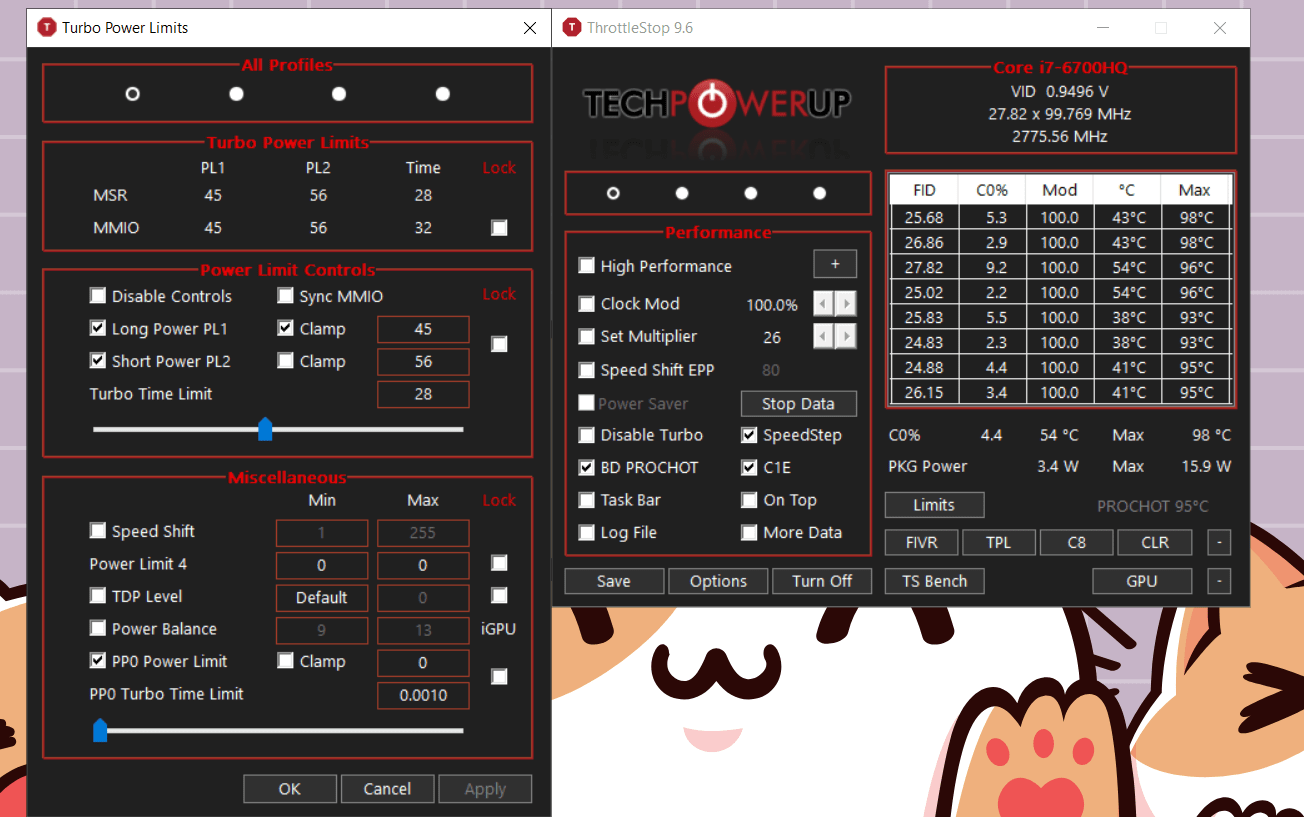This screenshot has height=817, width=1304.
Task: Click the PP0 Turbo Time Limit slider handle
Action: pos(100,730)
